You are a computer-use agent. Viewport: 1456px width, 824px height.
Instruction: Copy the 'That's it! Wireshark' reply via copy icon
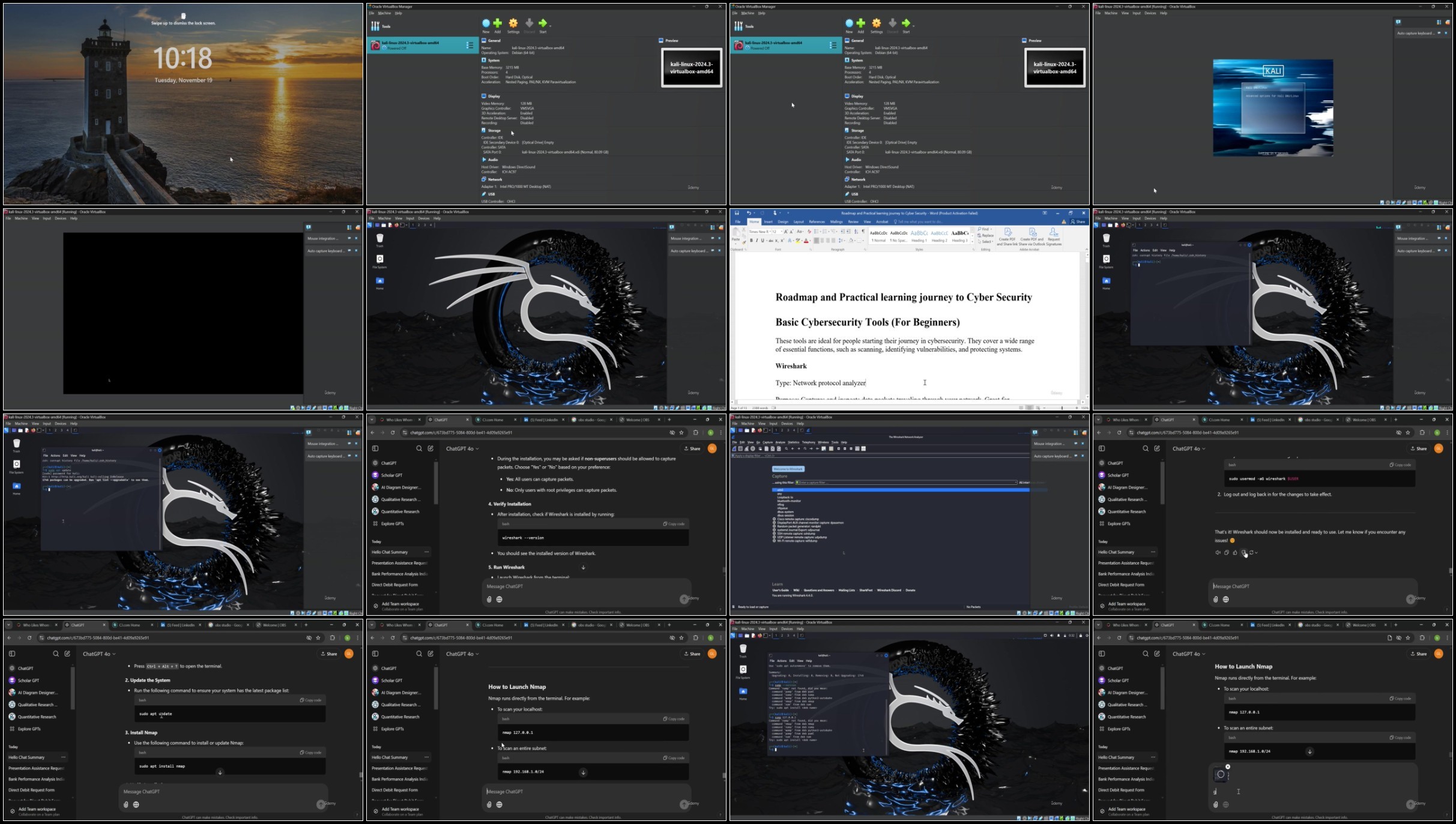[x=1227, y=553]
